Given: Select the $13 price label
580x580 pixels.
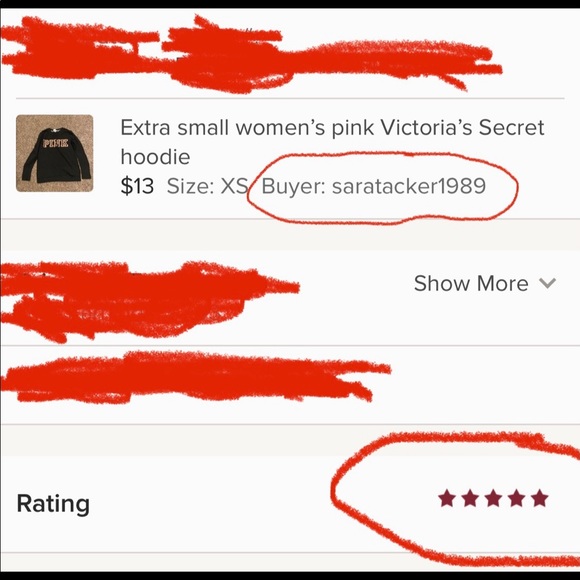Looking at the screenshot, I should [137, 186].
